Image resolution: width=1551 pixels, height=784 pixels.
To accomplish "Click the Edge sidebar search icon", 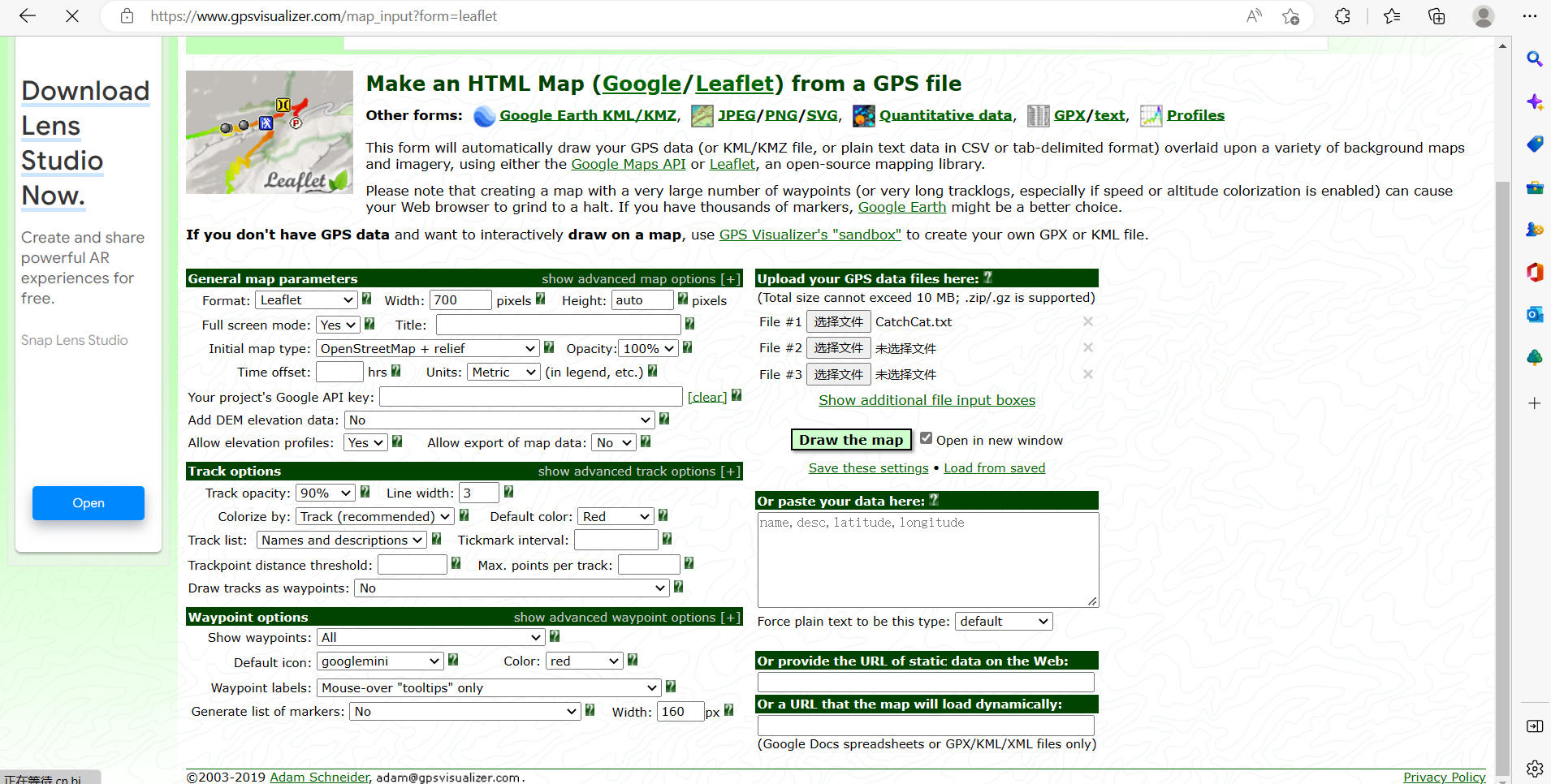I will coord(1534,58).
